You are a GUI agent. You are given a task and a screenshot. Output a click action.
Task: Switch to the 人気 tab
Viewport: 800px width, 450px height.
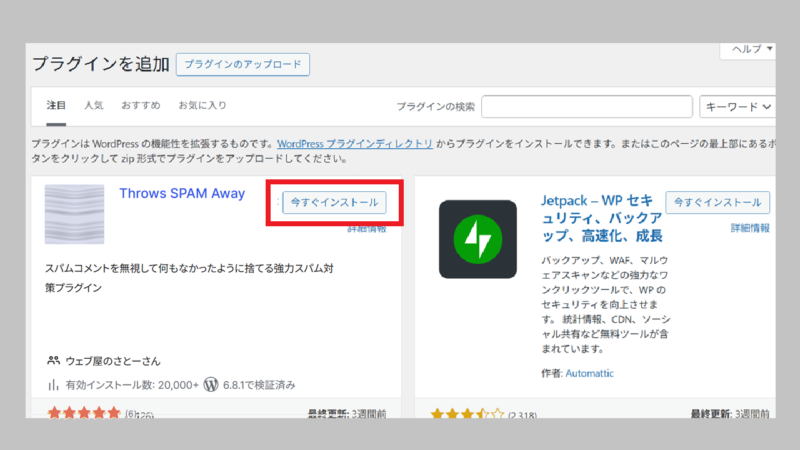pyautogui.click(x=94, y=106)
